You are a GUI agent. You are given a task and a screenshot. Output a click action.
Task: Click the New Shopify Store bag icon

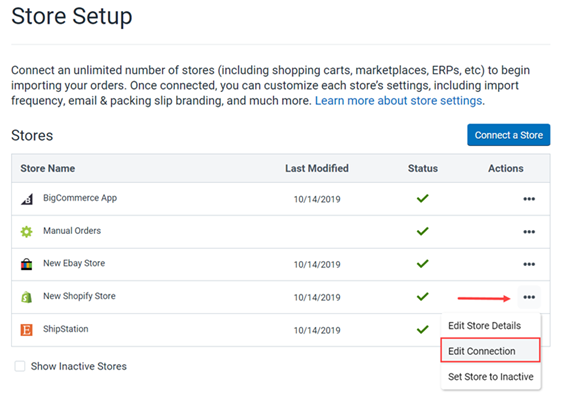pos(27,297)
